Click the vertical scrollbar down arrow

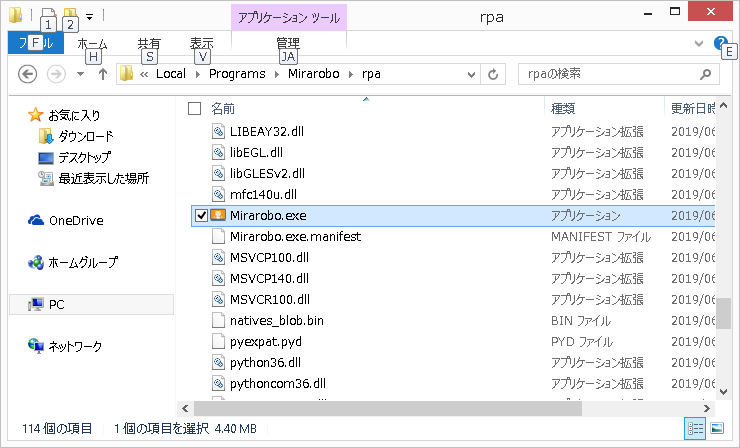click(x=723, y=391)
